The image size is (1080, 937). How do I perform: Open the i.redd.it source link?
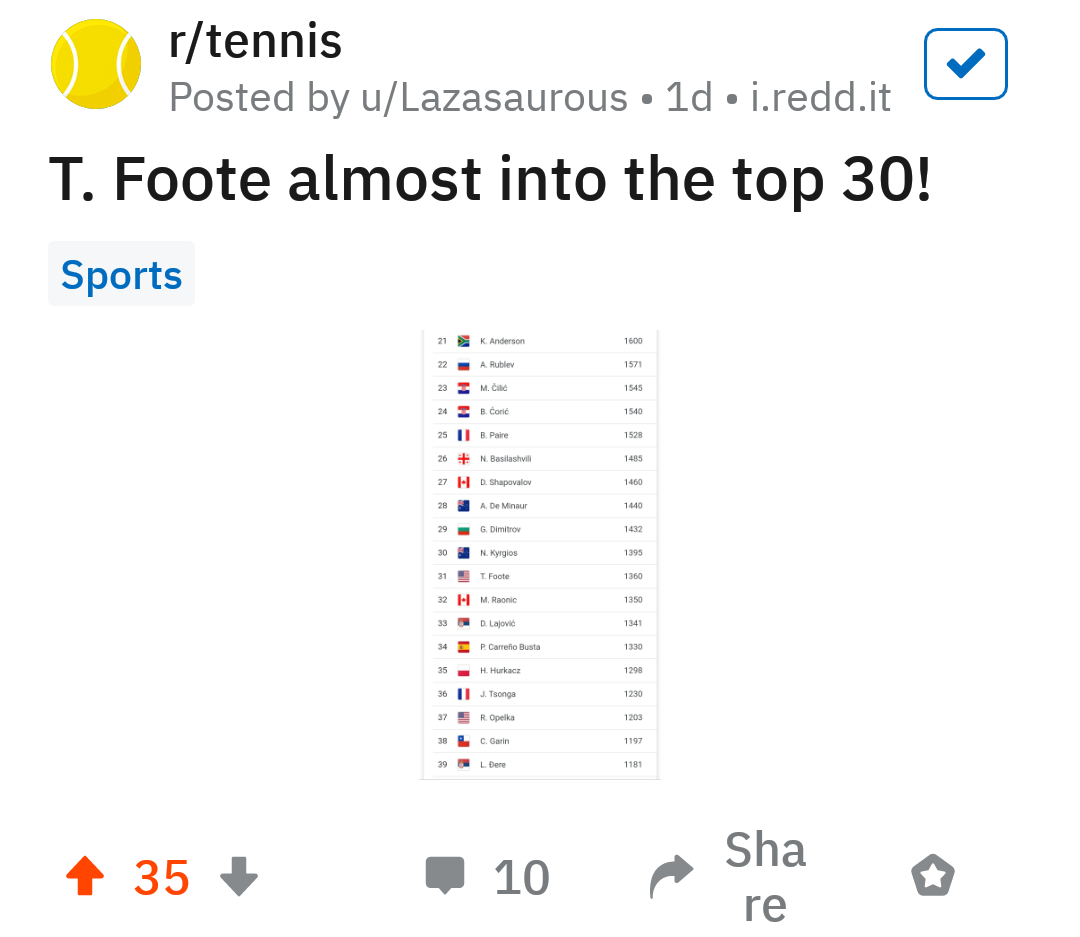pos(821,98)
